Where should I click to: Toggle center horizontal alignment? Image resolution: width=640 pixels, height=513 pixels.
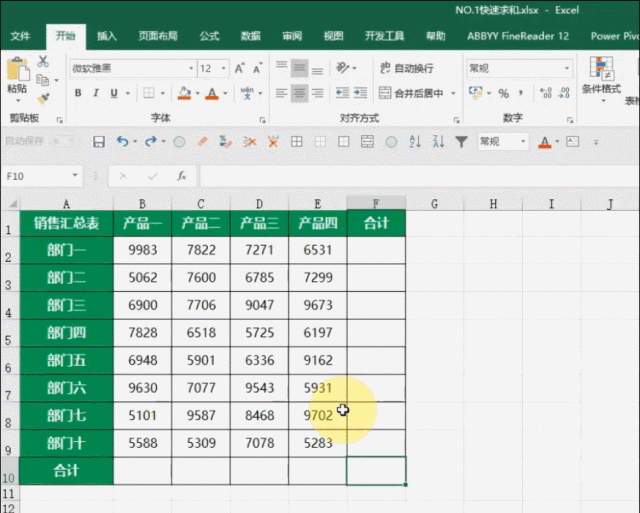tap(299, 93)
